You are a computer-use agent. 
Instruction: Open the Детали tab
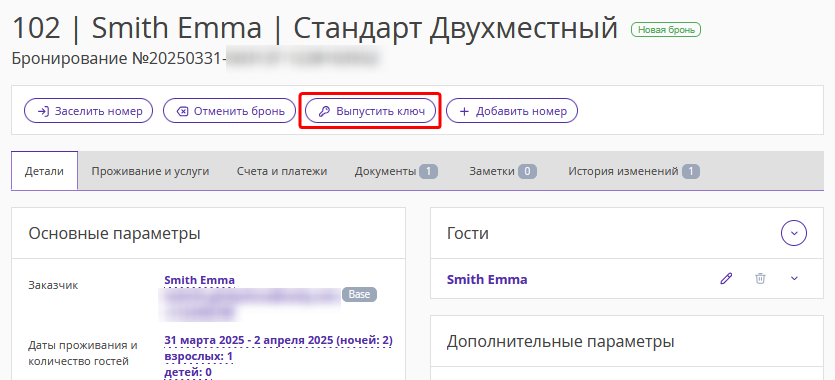tap(45, 171)
